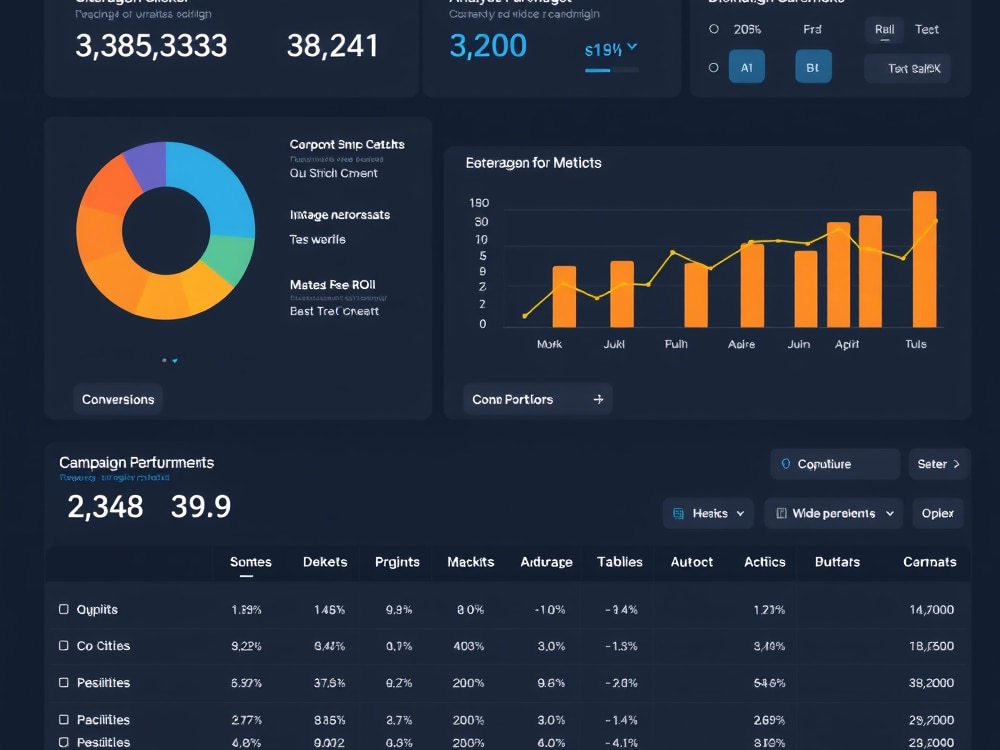The height and width of the screenshot is (750, 1000).
Task: Tick the Paciiities row checkbox
Action: pos(64,719)
